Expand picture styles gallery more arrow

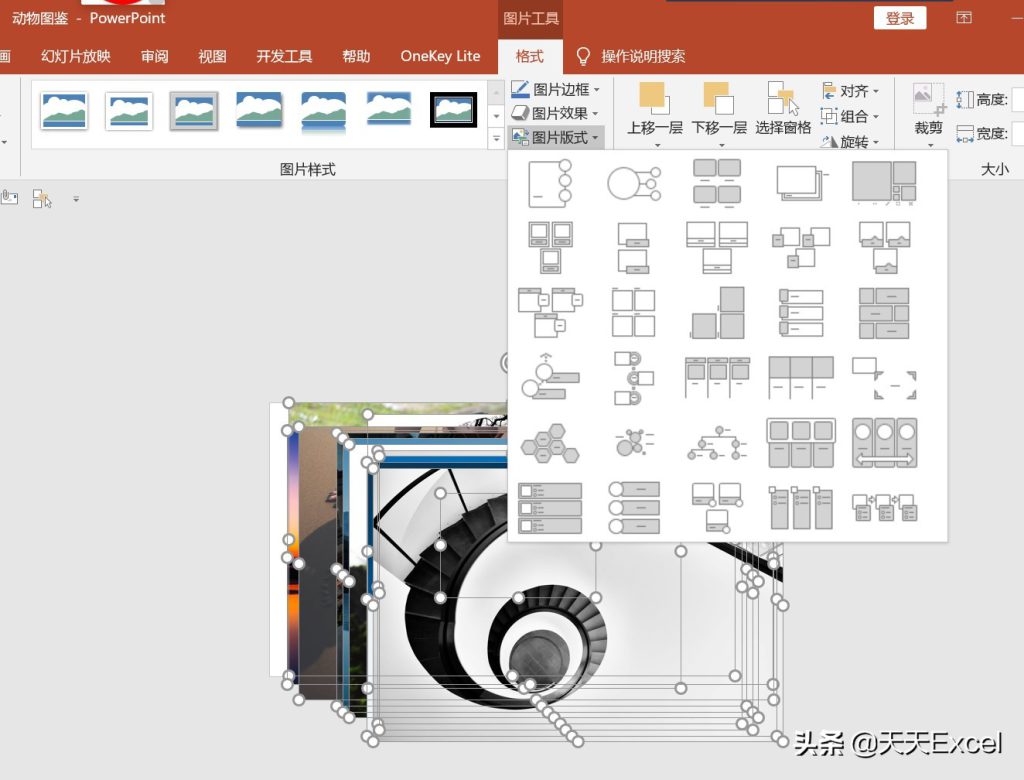coord(496,138)
